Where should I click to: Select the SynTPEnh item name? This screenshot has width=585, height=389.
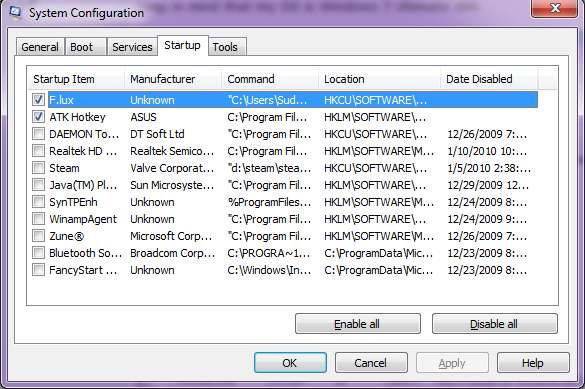pos(73,202)
